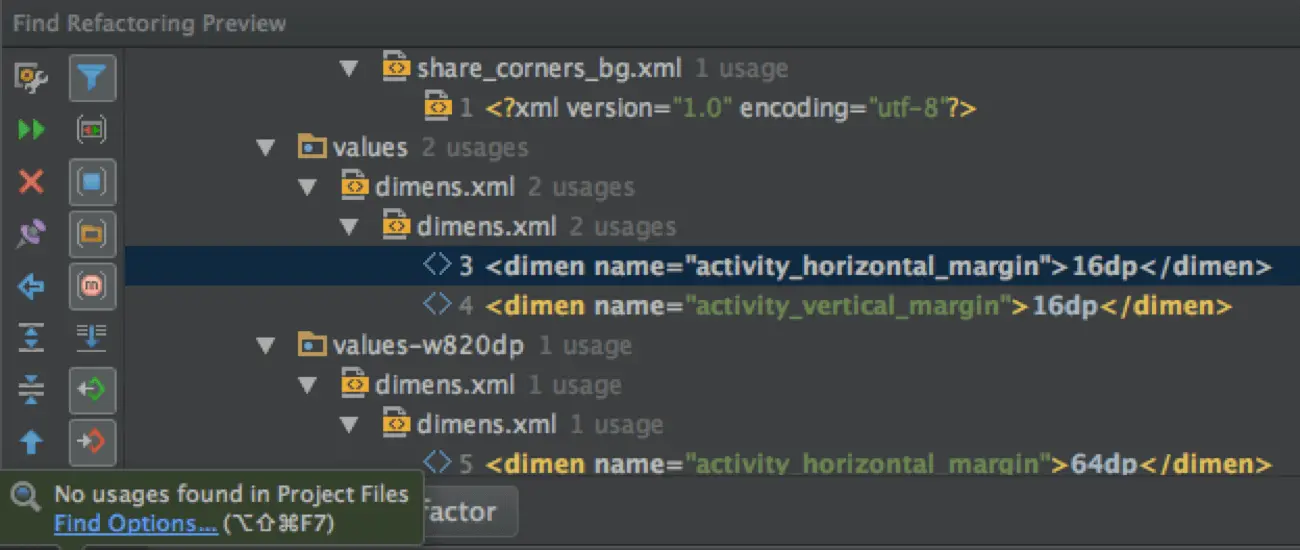Image resolution: width=1300 pixels, height=550 pixels.
Task: Click the values-w820dp folder icon
Action: click(x=313, y=345)
